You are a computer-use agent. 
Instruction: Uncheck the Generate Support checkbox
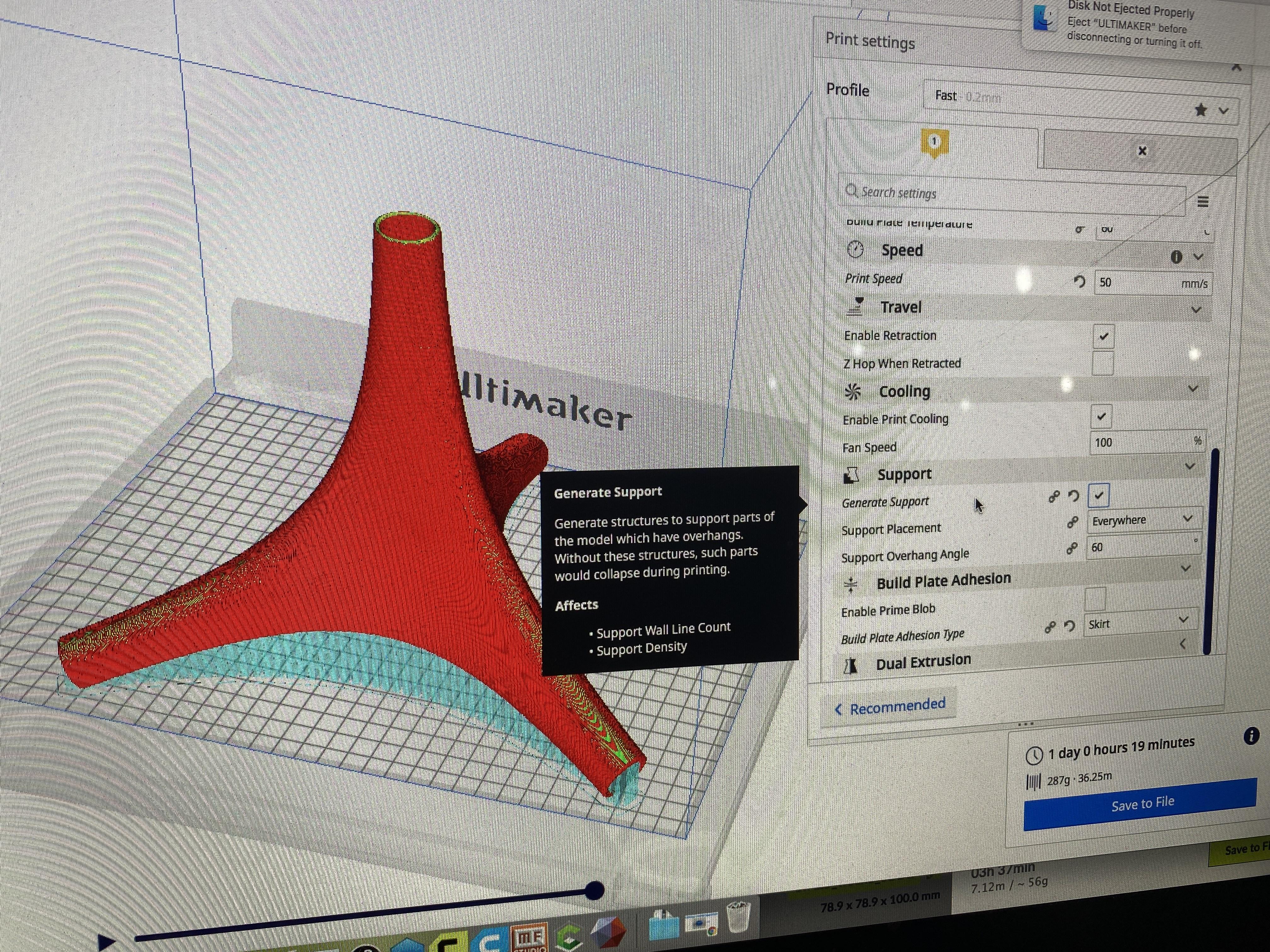(x=1098, y=495)
